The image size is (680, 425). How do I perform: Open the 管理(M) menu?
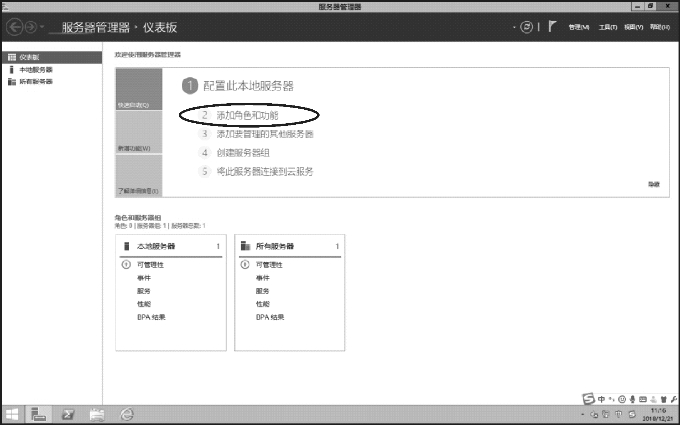579,27
